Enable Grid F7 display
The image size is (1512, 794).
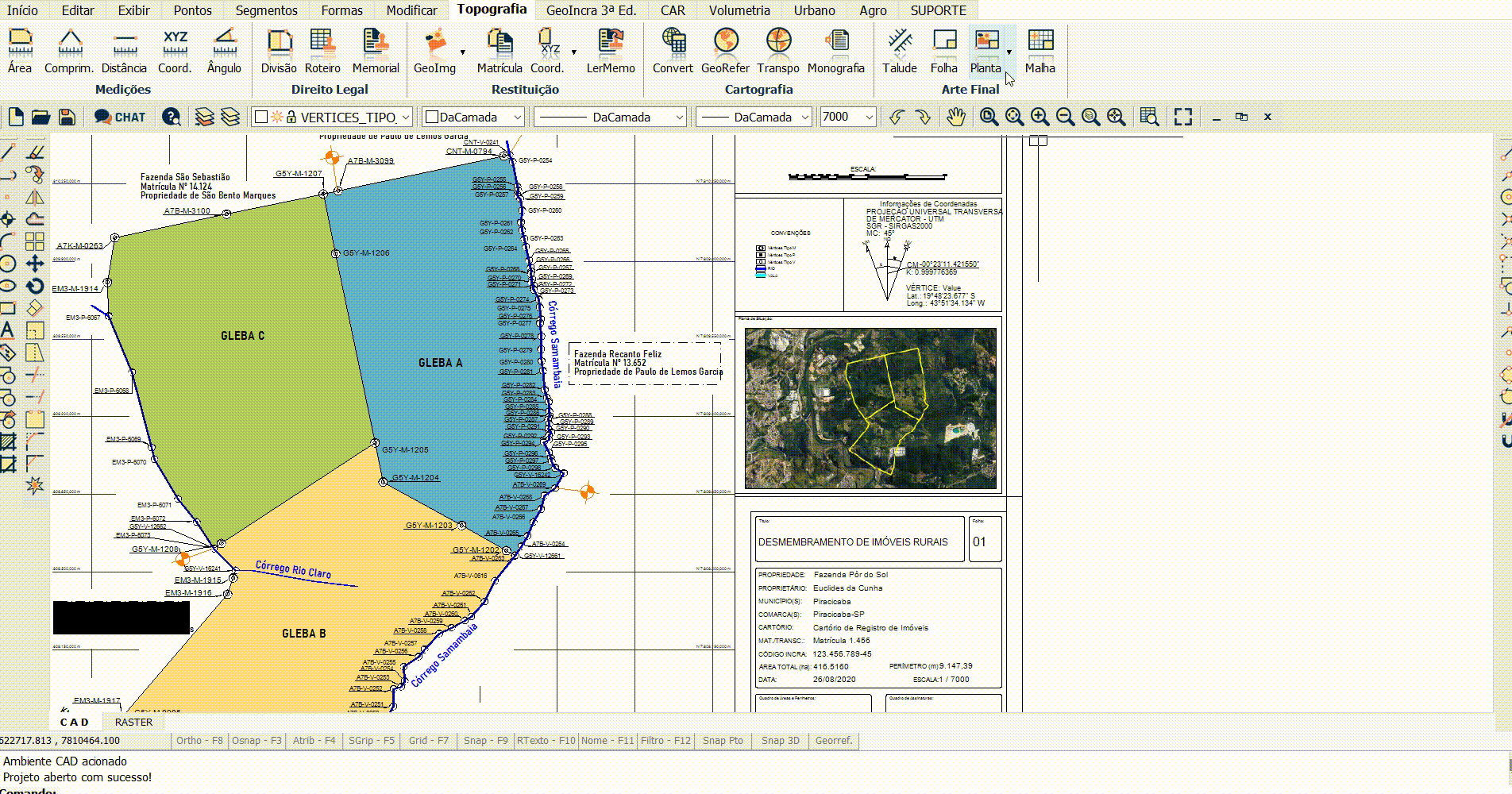(429, 741)
